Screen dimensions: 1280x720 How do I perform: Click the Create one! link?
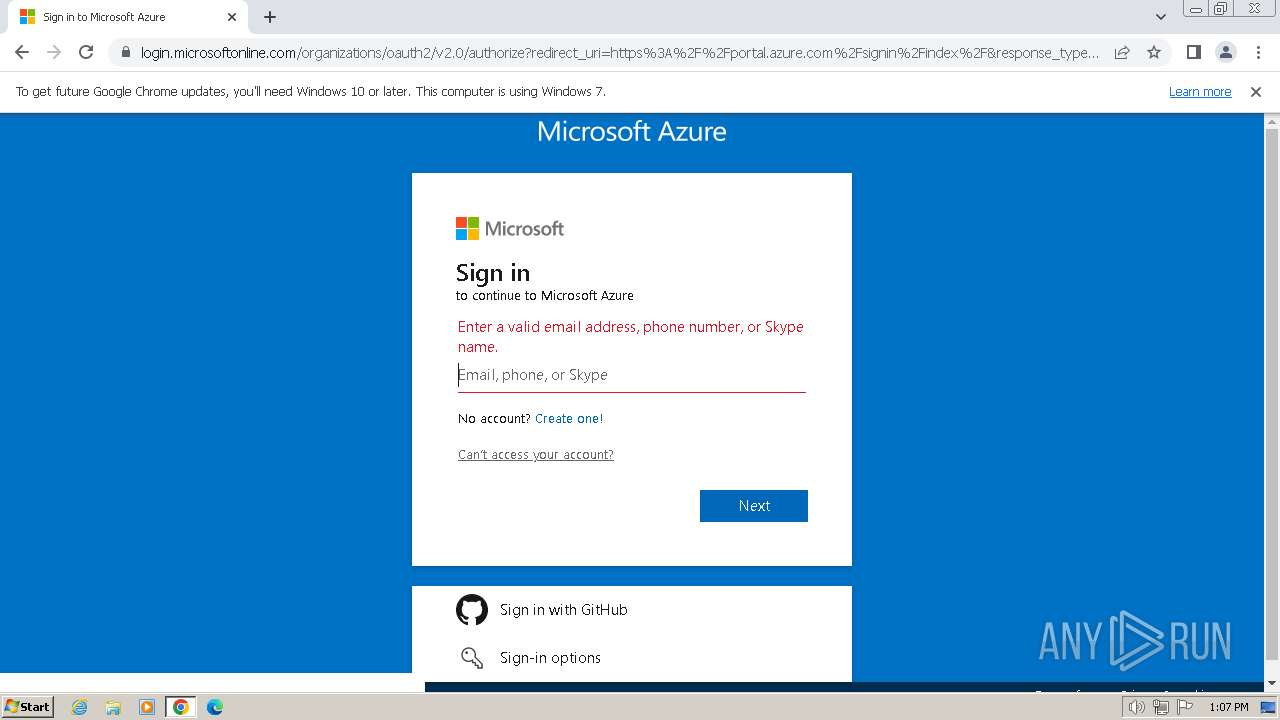pyautogui.click(x=569, y=419)
